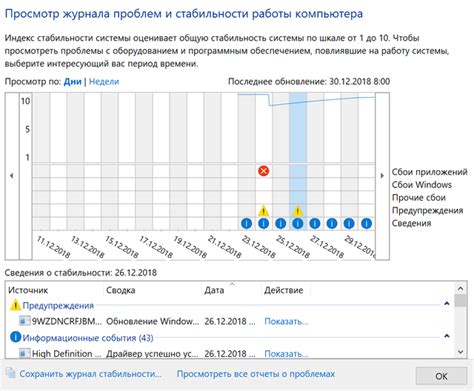Click the 19.12.2018 date label

tap(190, 247)
